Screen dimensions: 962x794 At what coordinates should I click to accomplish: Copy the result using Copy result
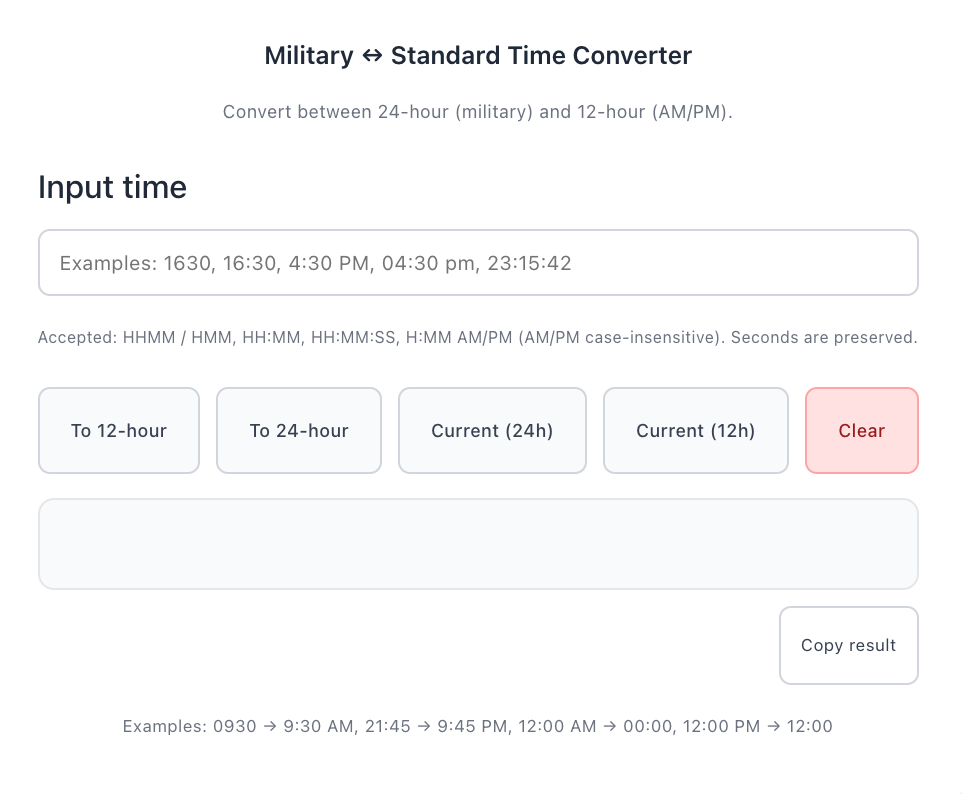coord(848,645)
